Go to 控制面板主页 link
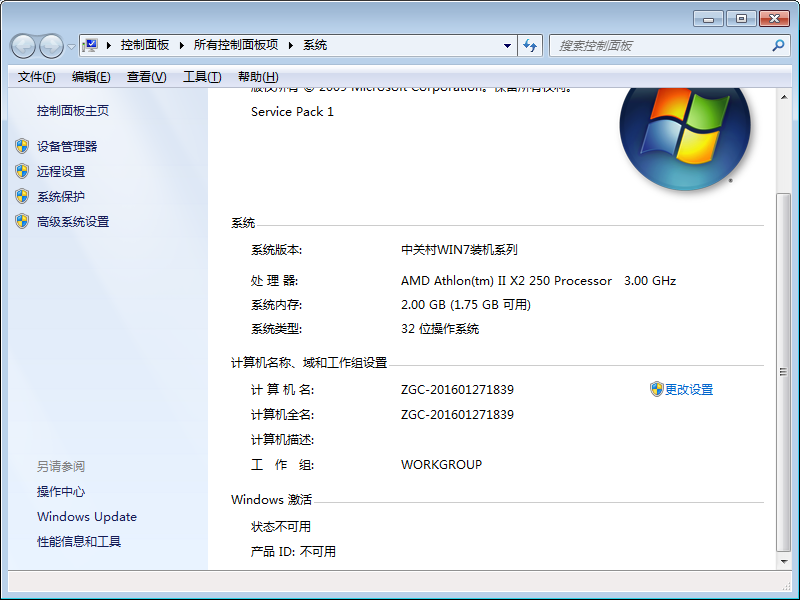800x600 pixels. [73, 111]
